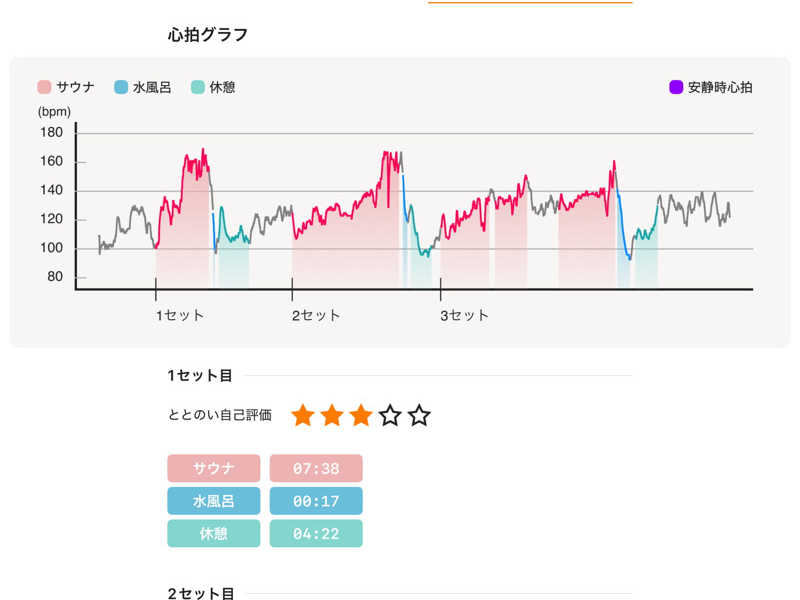800x600 pixels.
Task: Click the blue 水風呂 label button
Action: click(213, 501)
